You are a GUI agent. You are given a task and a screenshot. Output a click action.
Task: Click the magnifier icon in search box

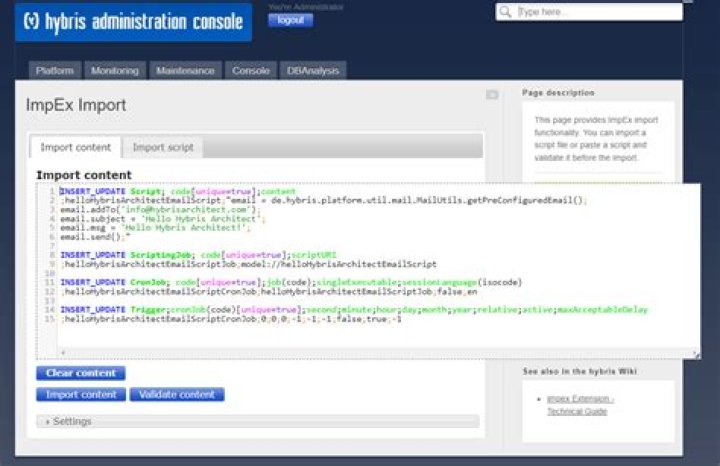pyautogui.click(x=506, y=12)
